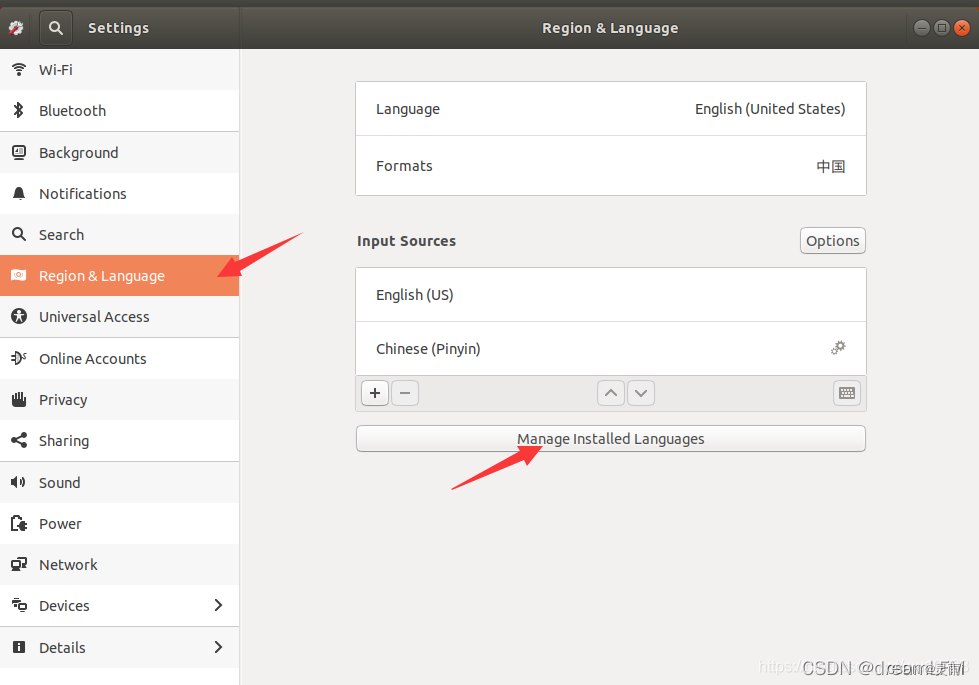Viewport: 979px width, 685px height.
Task: Go to the Privacy panel
Action: (x=119, y=399)
